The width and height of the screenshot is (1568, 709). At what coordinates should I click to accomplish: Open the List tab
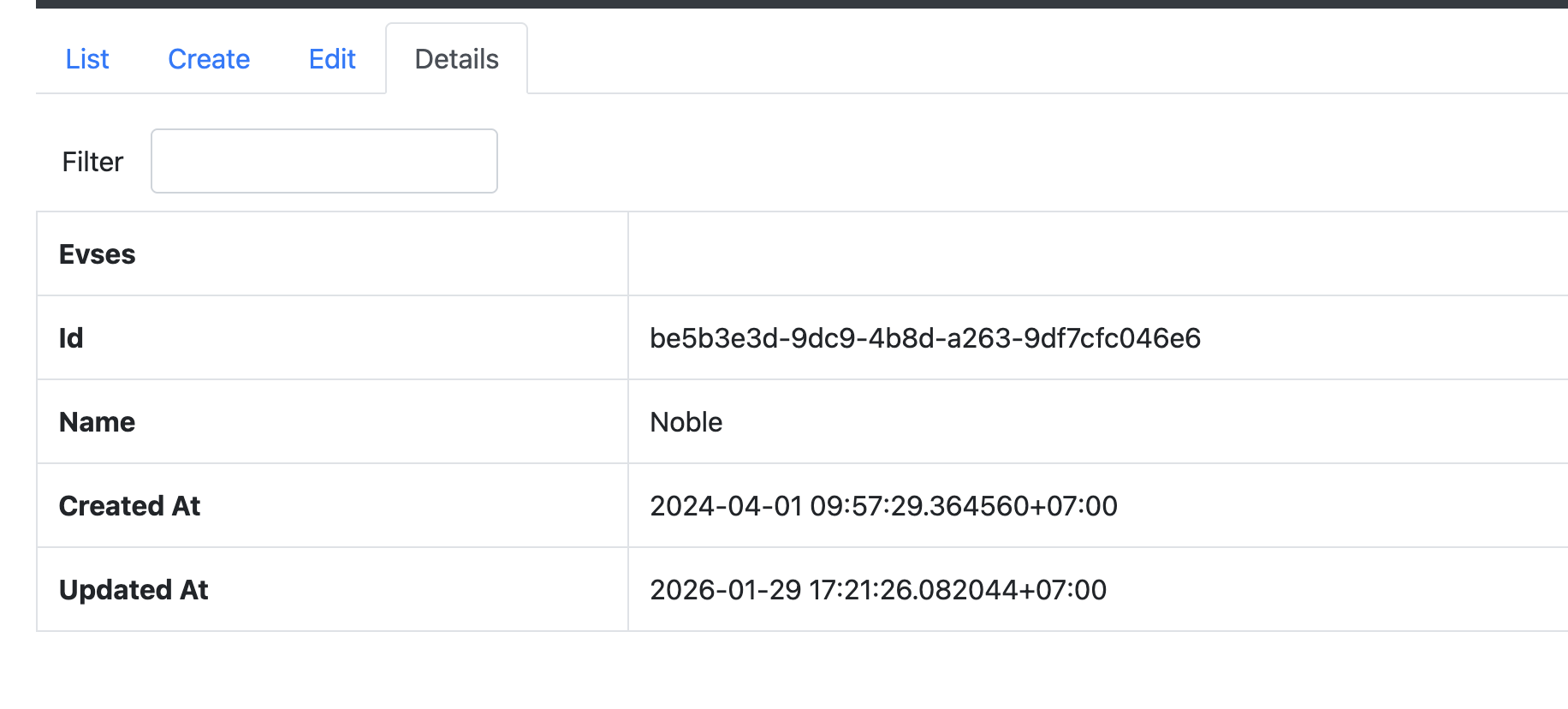pos(87,59)
